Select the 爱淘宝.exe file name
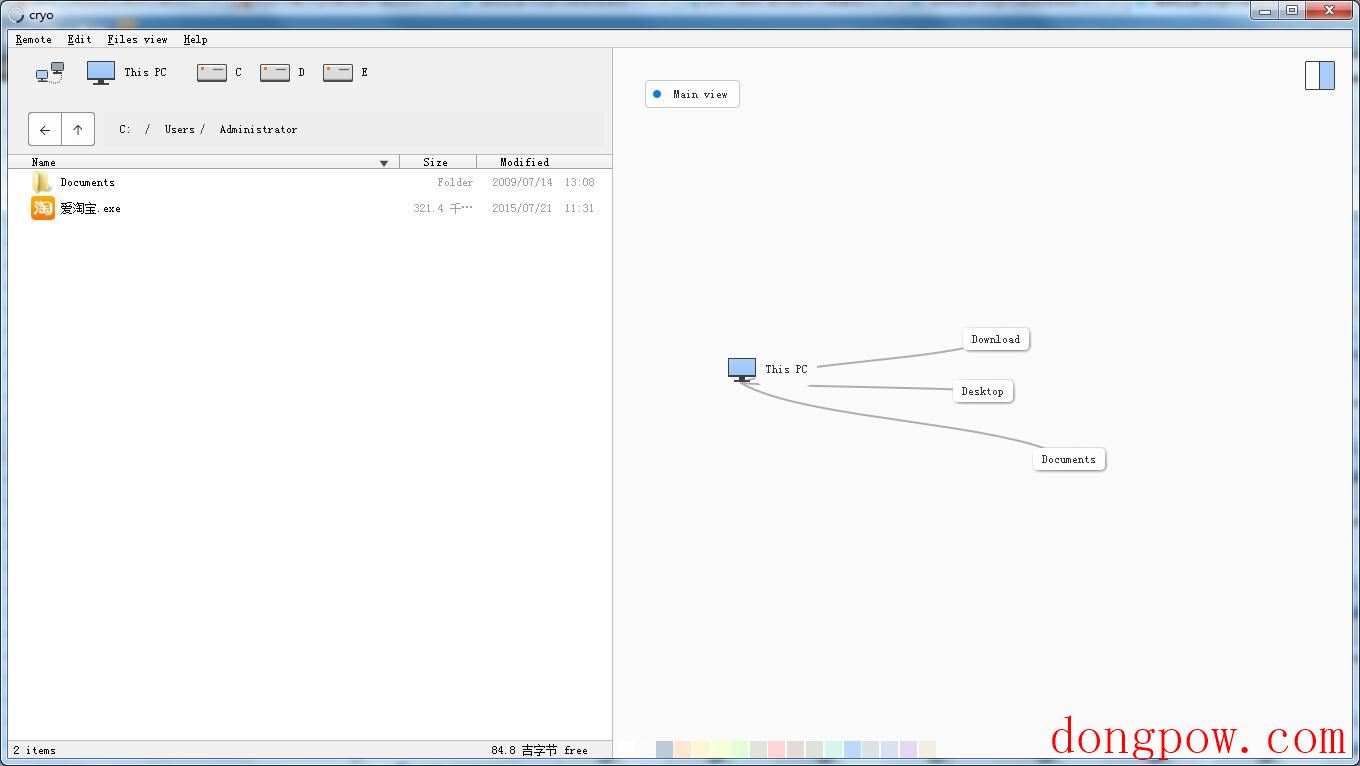1360x766 pixels. click(x=90, y=208)
